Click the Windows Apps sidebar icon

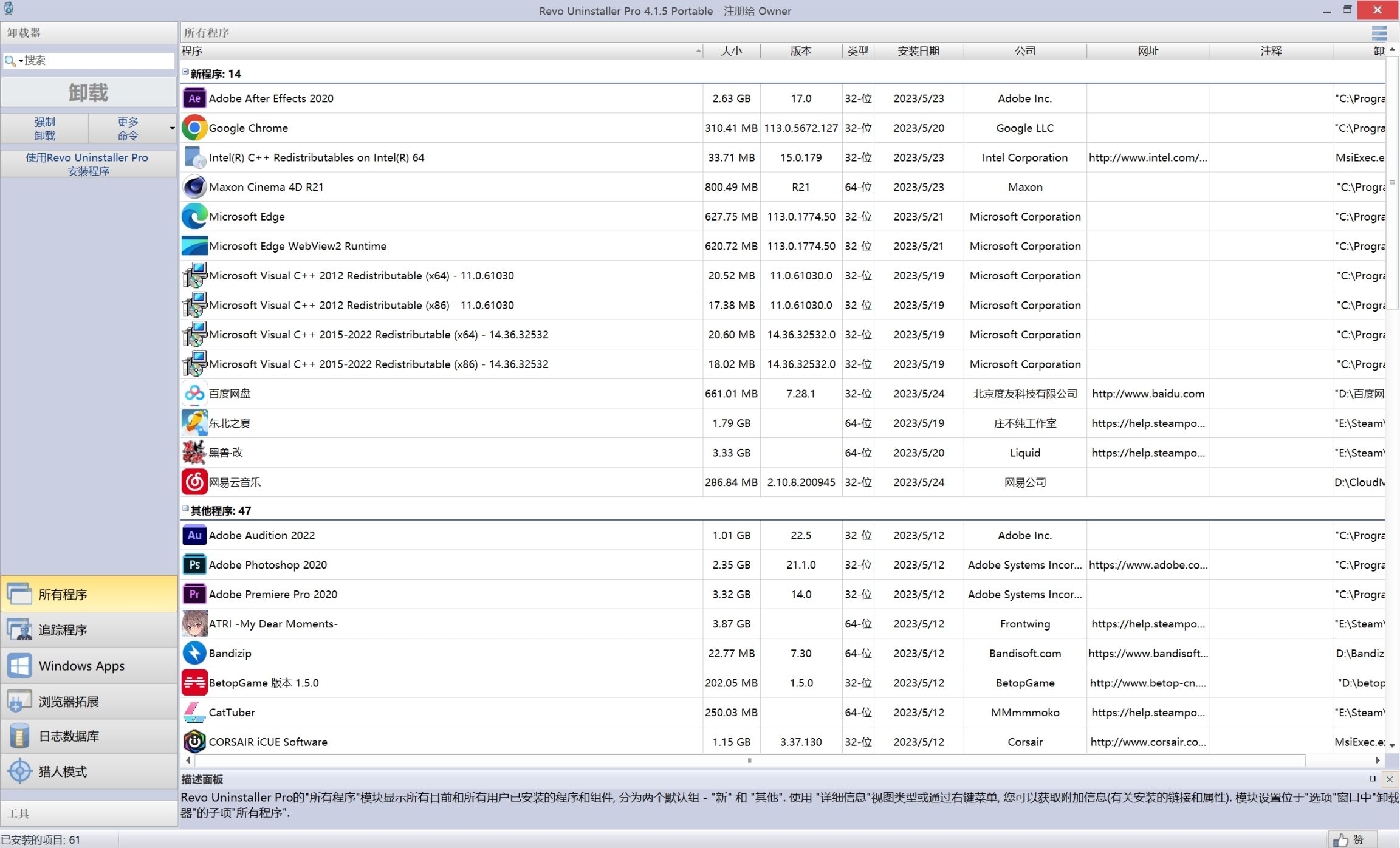click(19, 666)
